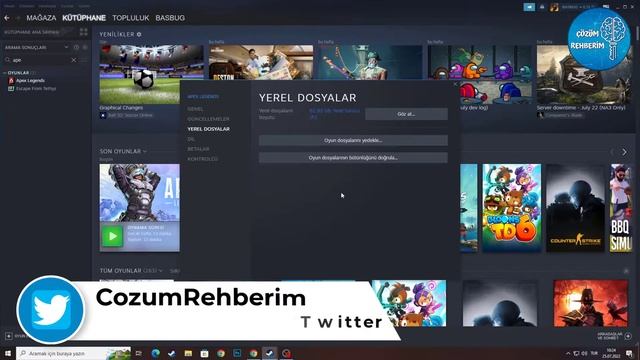Open the MAĞAZA store tab
This screenshot has width=640, height=360.
tap(41, 18)
